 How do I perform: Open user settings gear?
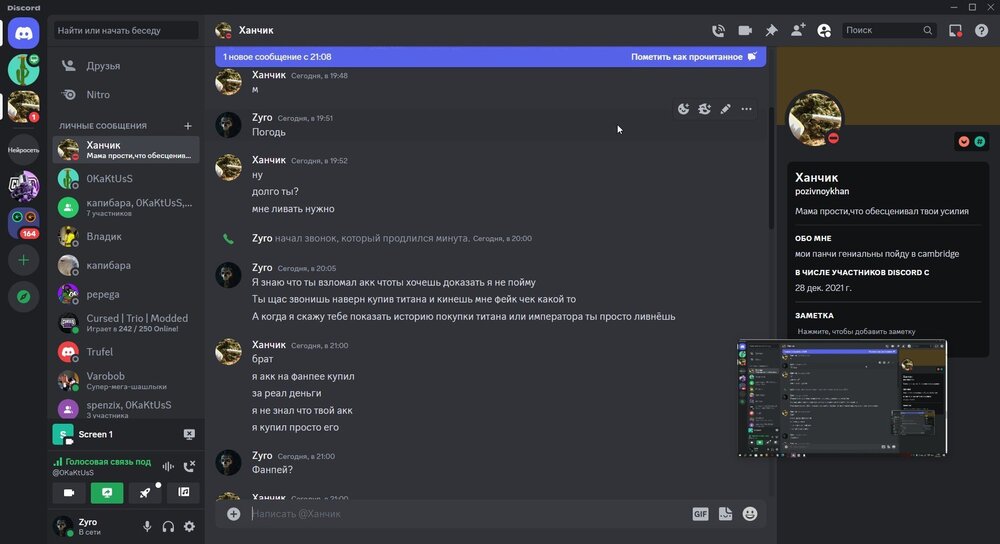tap(189, 526)
